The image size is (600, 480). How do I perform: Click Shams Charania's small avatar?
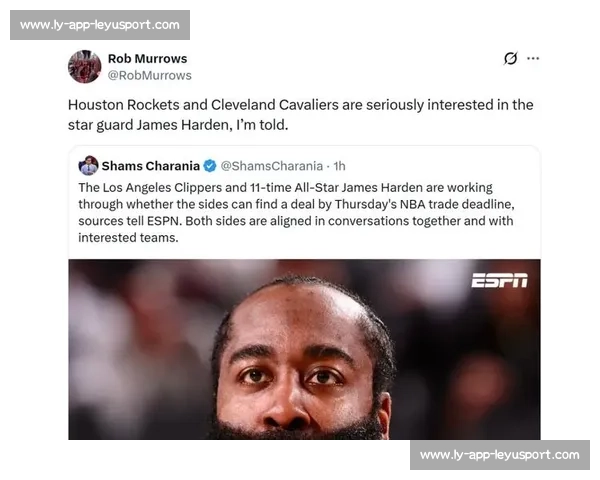(88, 166)
